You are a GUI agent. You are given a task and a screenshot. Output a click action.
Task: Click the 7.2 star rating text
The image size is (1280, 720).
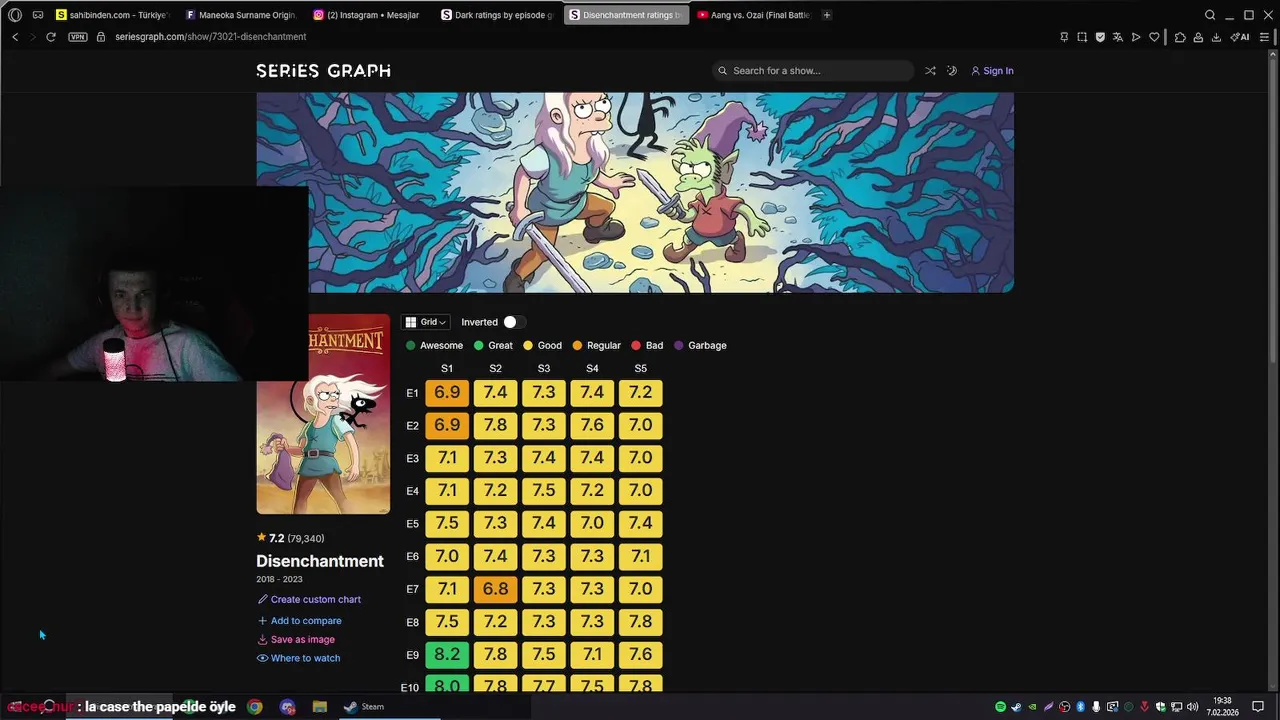click(x=277, y=538)
